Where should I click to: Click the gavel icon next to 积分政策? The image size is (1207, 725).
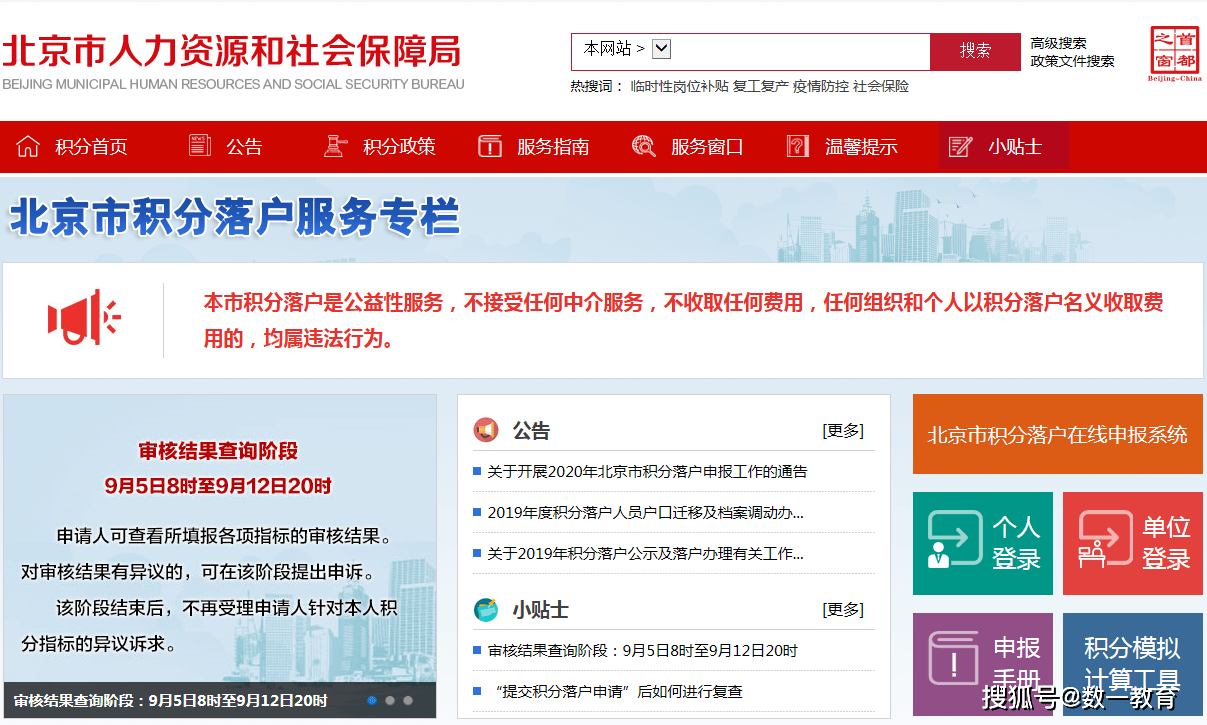[335, 146]
